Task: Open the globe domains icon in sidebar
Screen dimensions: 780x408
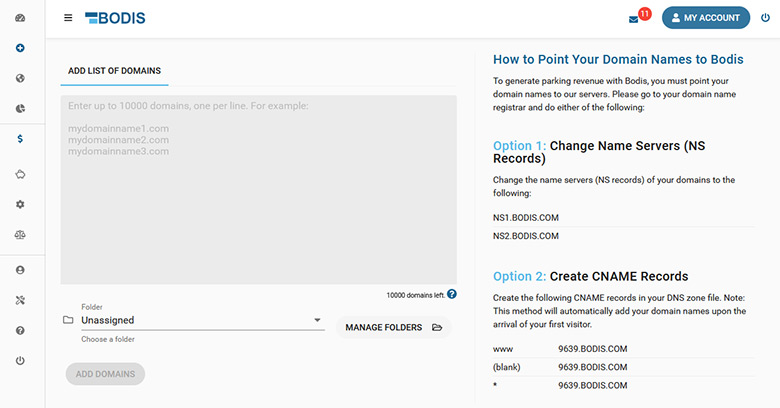Action: (20, 78)
